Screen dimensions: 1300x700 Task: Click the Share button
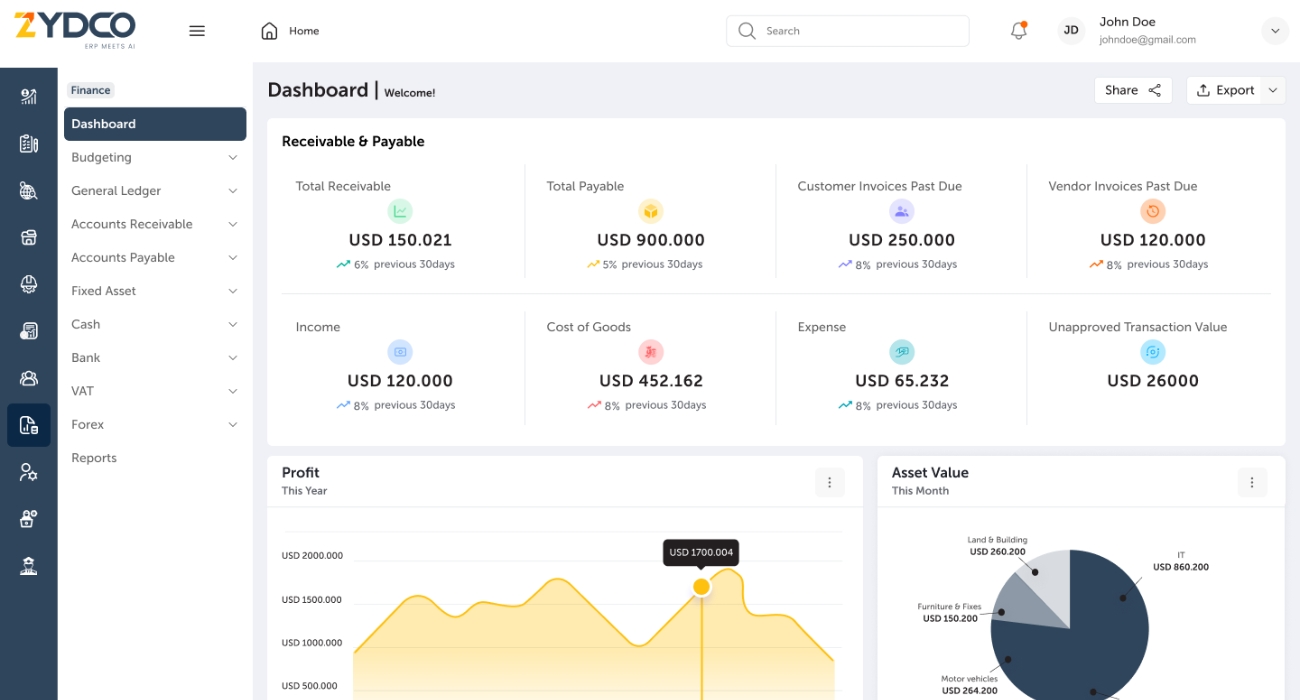point(1132,90)
